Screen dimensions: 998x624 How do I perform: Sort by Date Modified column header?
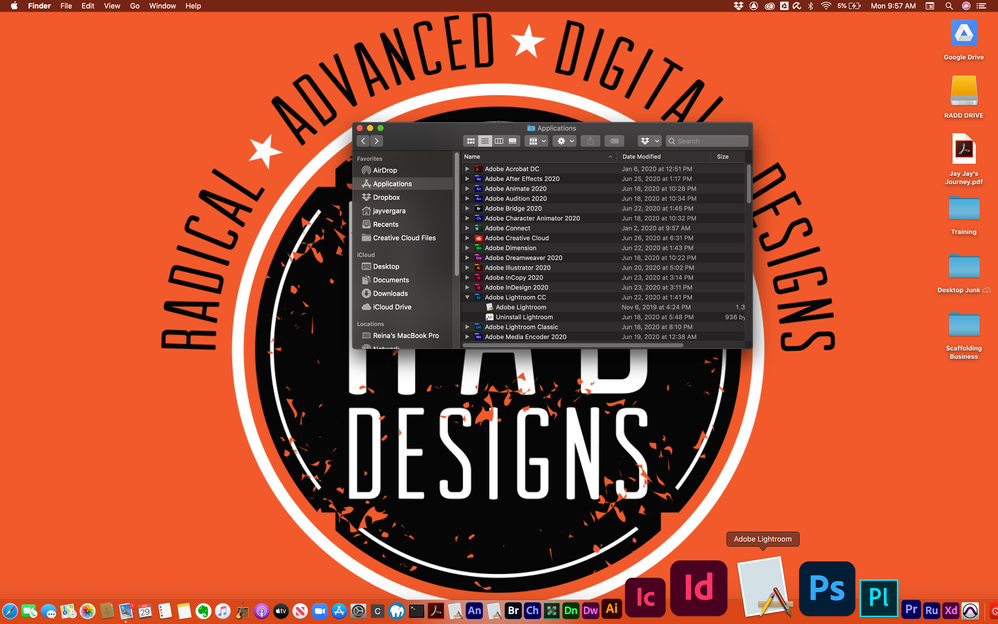[664, 157]
